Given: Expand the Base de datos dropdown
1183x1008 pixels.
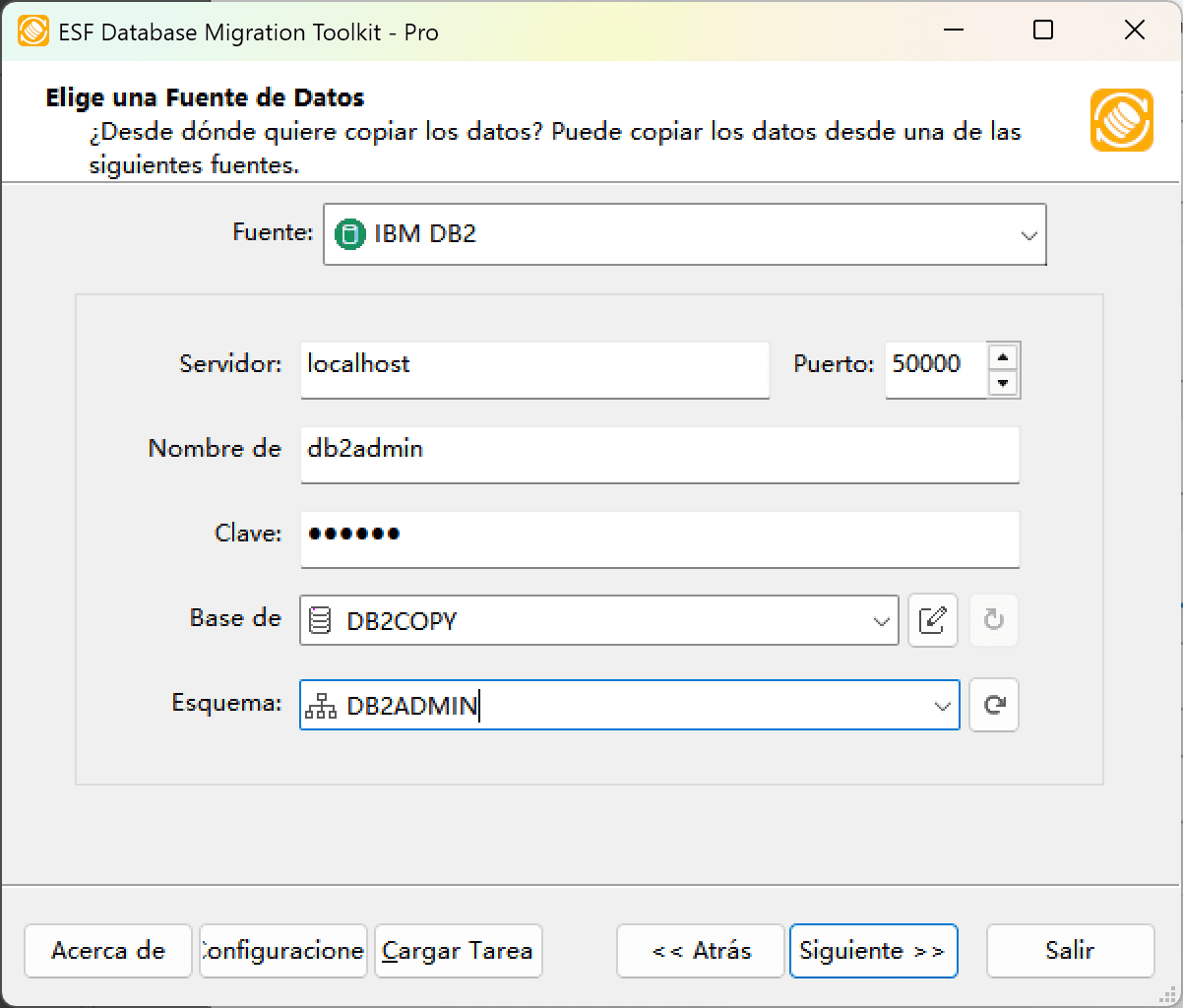Looking at the screenshot, I should (x=879, y=620).
